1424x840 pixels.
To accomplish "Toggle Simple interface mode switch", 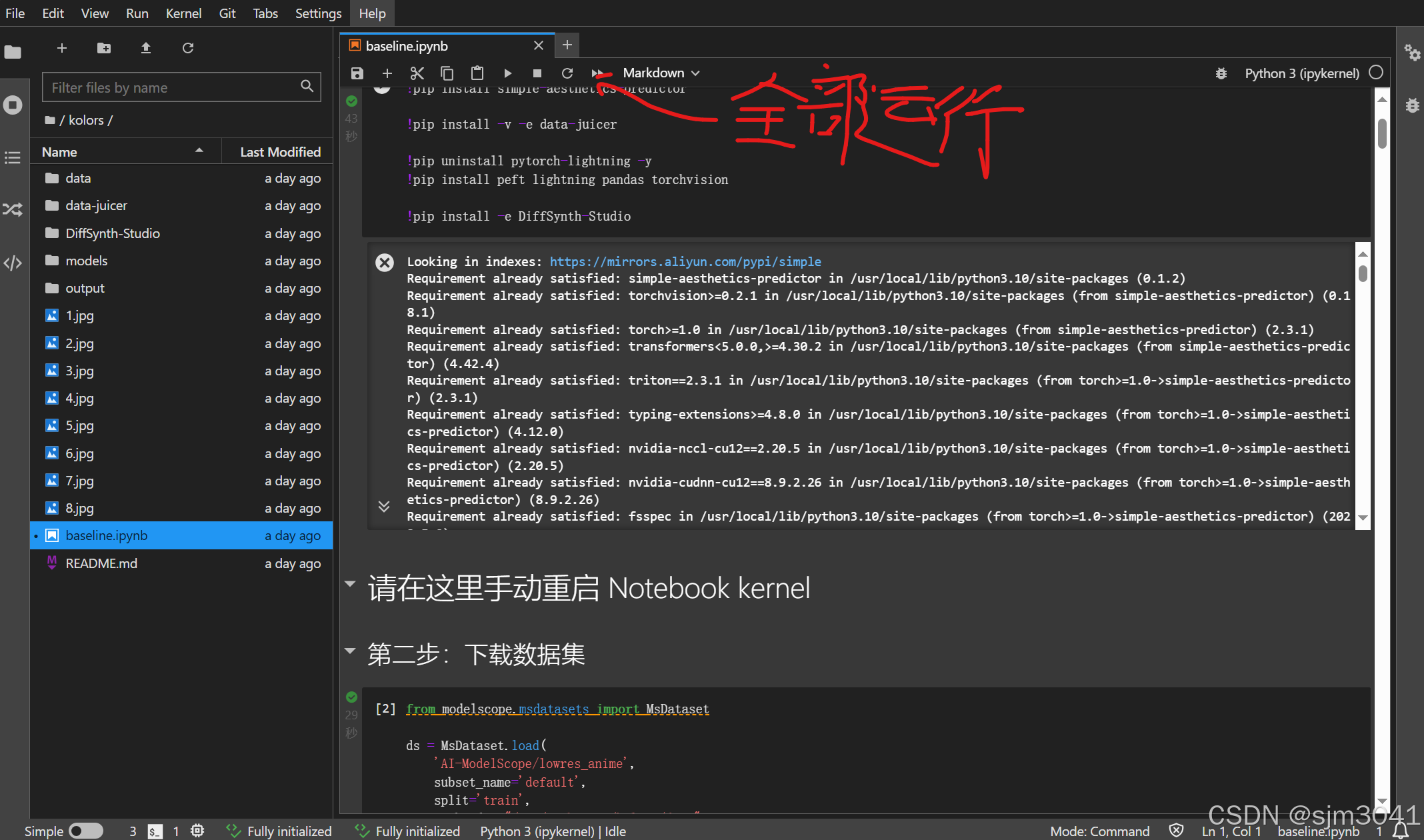I will click(85, 831).
